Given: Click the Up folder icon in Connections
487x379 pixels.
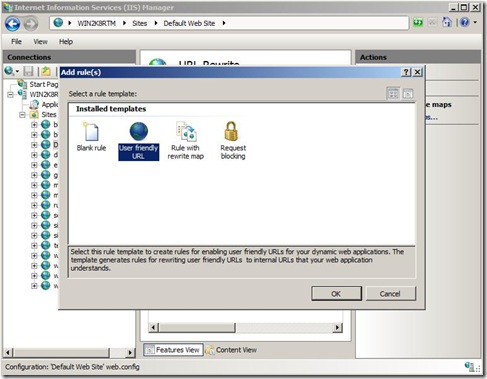Looking at the screenshot, I should click(46, 71).
